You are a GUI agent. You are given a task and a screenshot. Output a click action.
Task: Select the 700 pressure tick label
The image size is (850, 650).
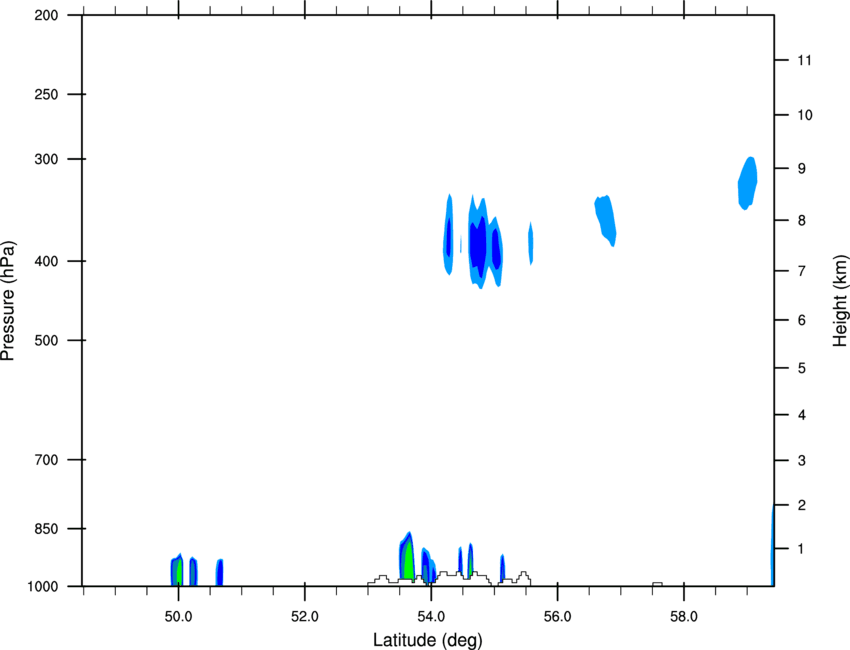click(x=46, y=460)
